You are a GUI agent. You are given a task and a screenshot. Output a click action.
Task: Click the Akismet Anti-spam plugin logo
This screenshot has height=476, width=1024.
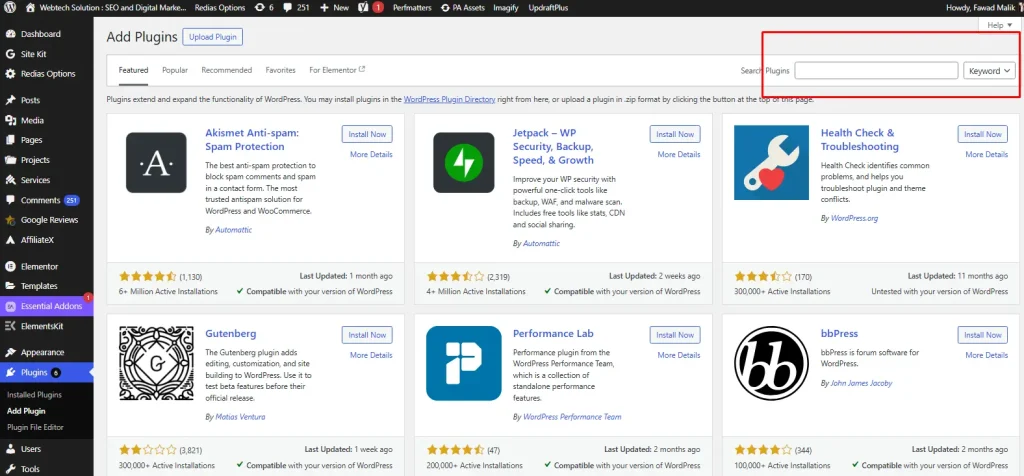click(x=156, y=163)
